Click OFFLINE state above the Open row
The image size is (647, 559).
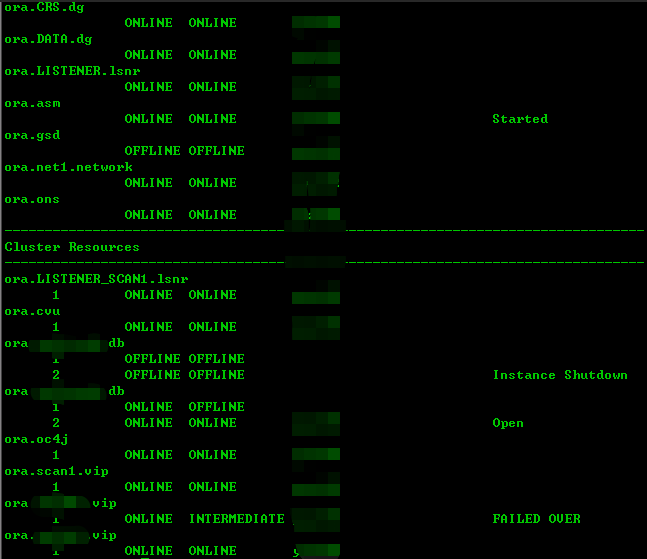216,407
